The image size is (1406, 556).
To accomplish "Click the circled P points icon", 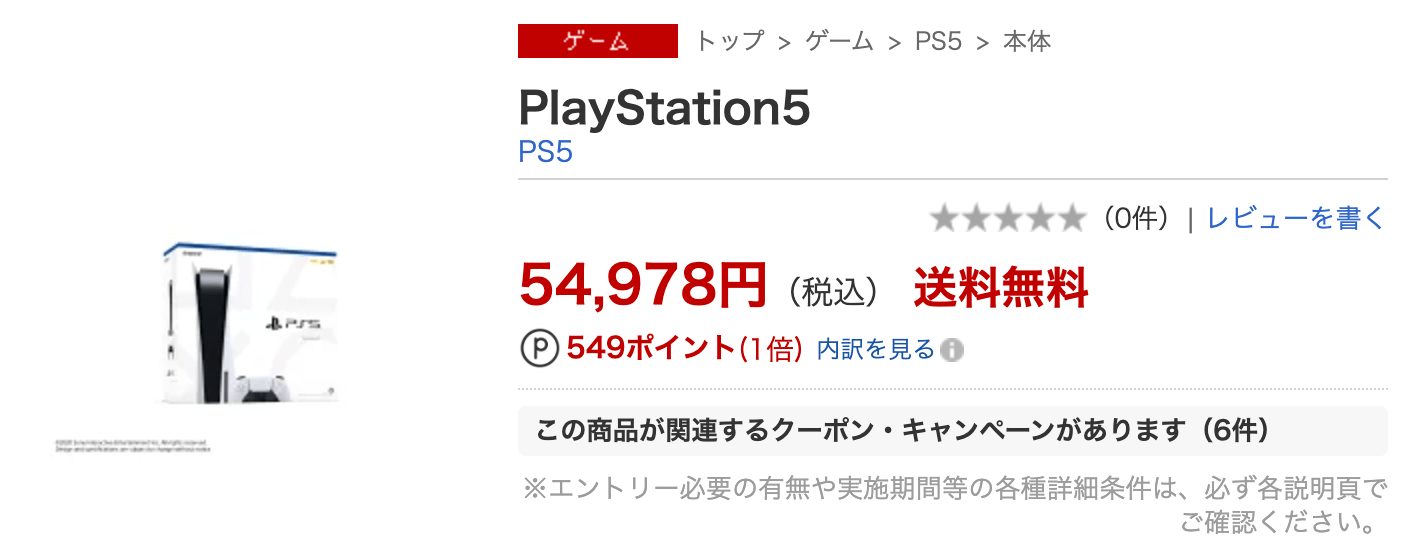I will tap(541, 349).
